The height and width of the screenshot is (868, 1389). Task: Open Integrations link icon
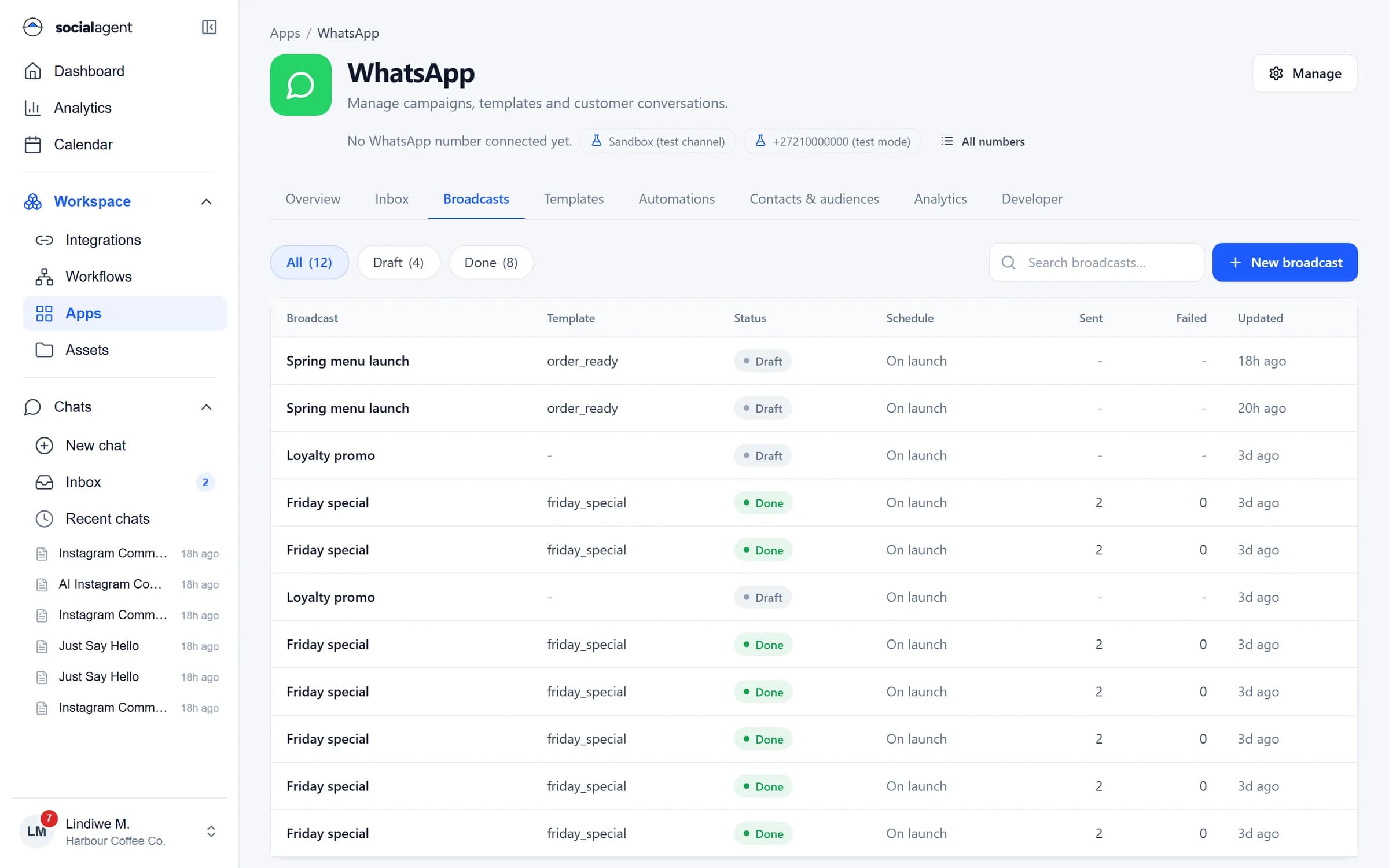click(x=45, y=240)
